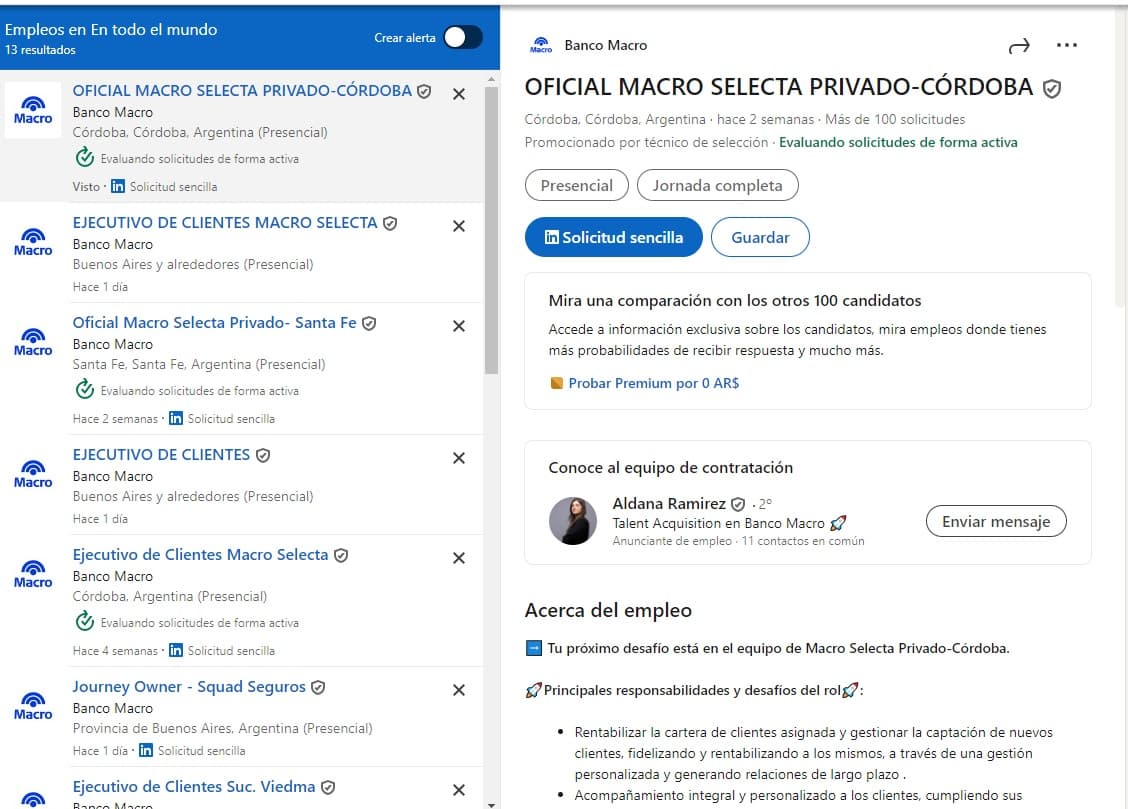The width and height of the screenshot is (1128, 809).
Task: Click Aldana Ramirez's profile photo
Action: (573, 521)
